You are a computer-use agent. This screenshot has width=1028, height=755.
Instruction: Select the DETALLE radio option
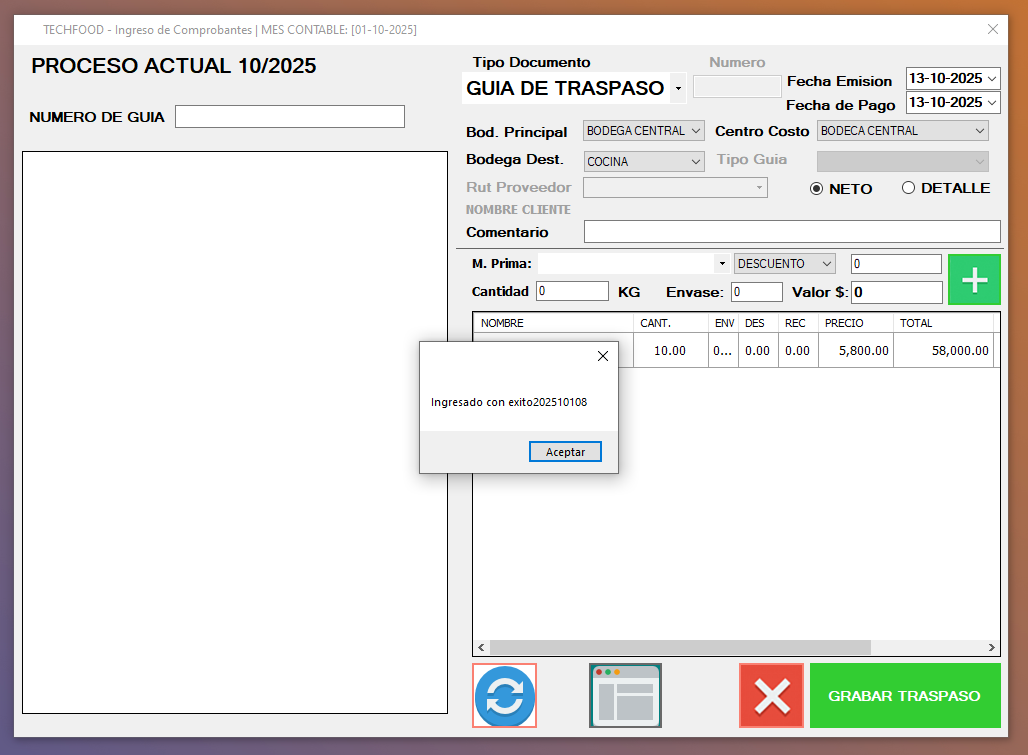[908, 188]
